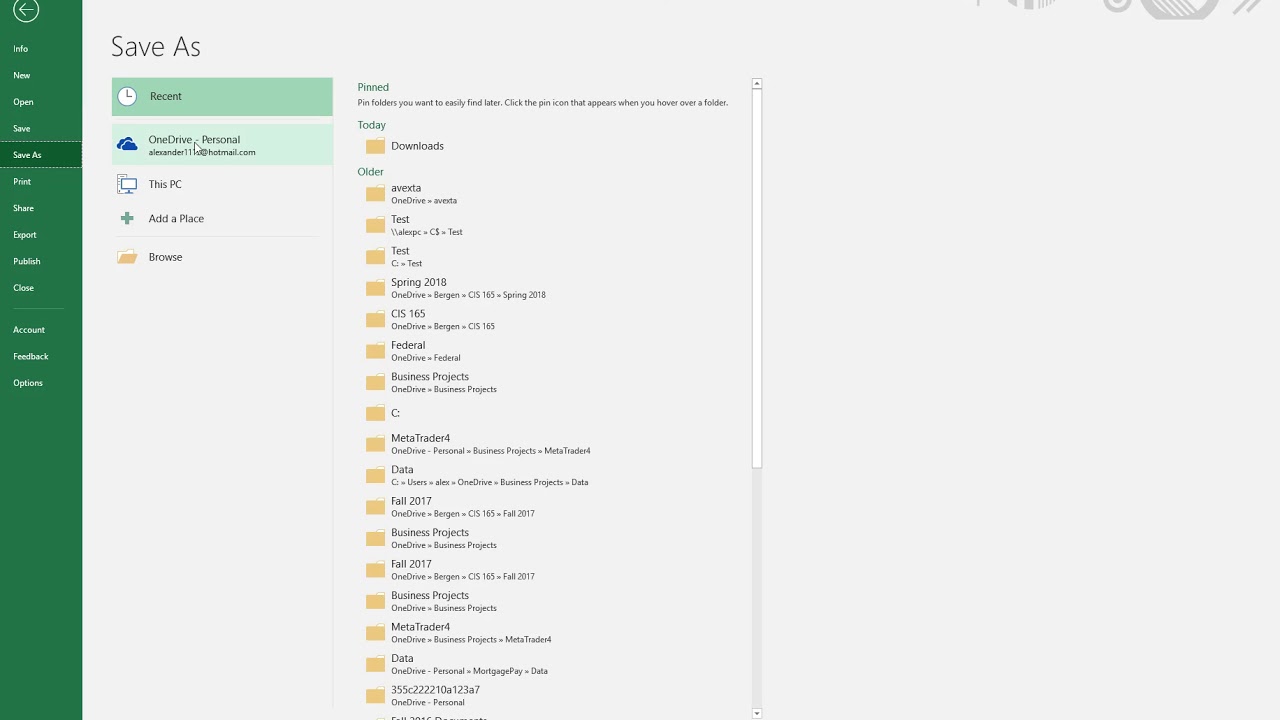Click the Add a Place plus icon
1280x720 pixels.
click(x=127, y=218)
